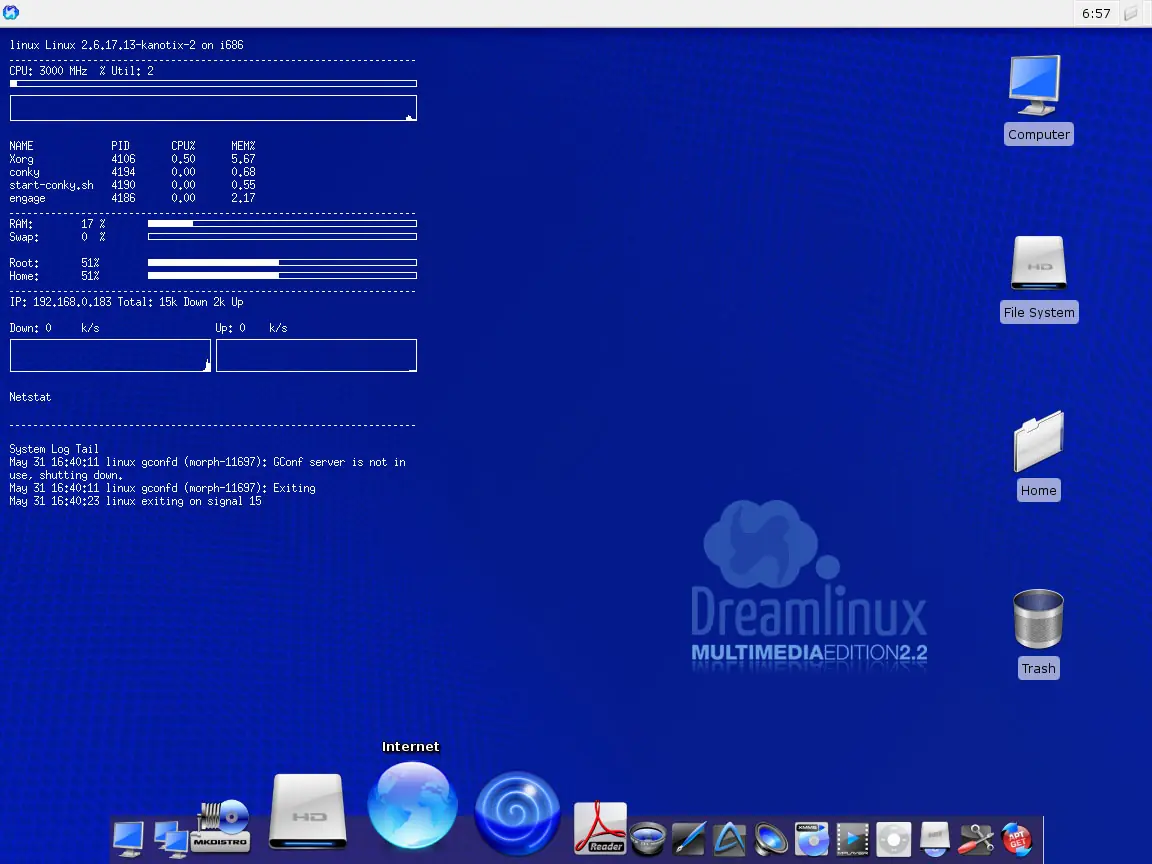Viewport: 1152px width, 864px height.
Task: Launch MKDistro from the dock
Action: pos(221,826)
